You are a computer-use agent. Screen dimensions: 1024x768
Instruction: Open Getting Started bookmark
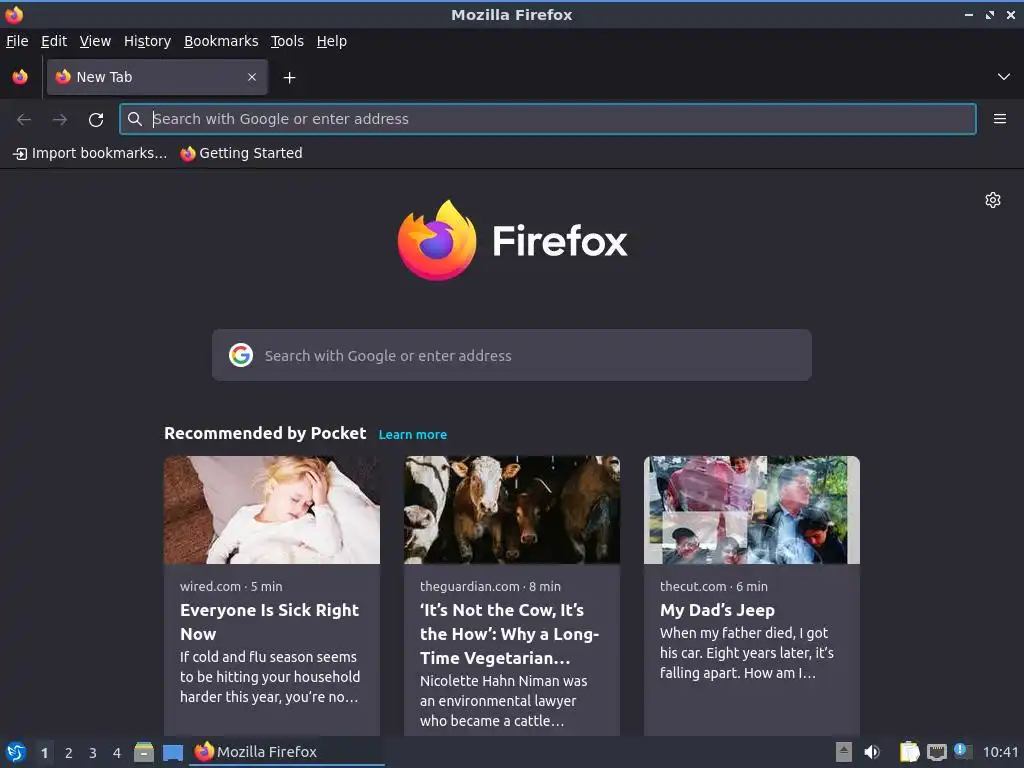click(242, 153)
